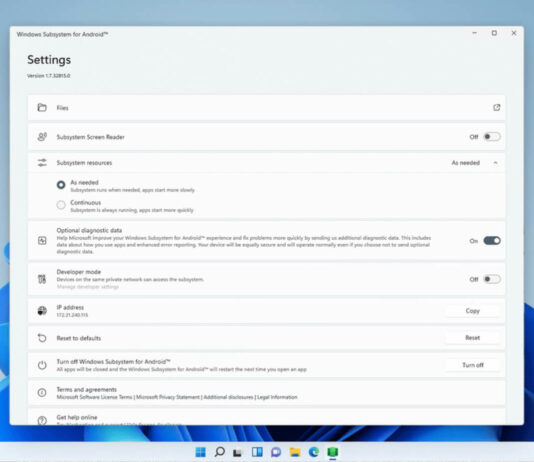
Task: Open Widgets from the taskbar
Action: pos(257,452)
